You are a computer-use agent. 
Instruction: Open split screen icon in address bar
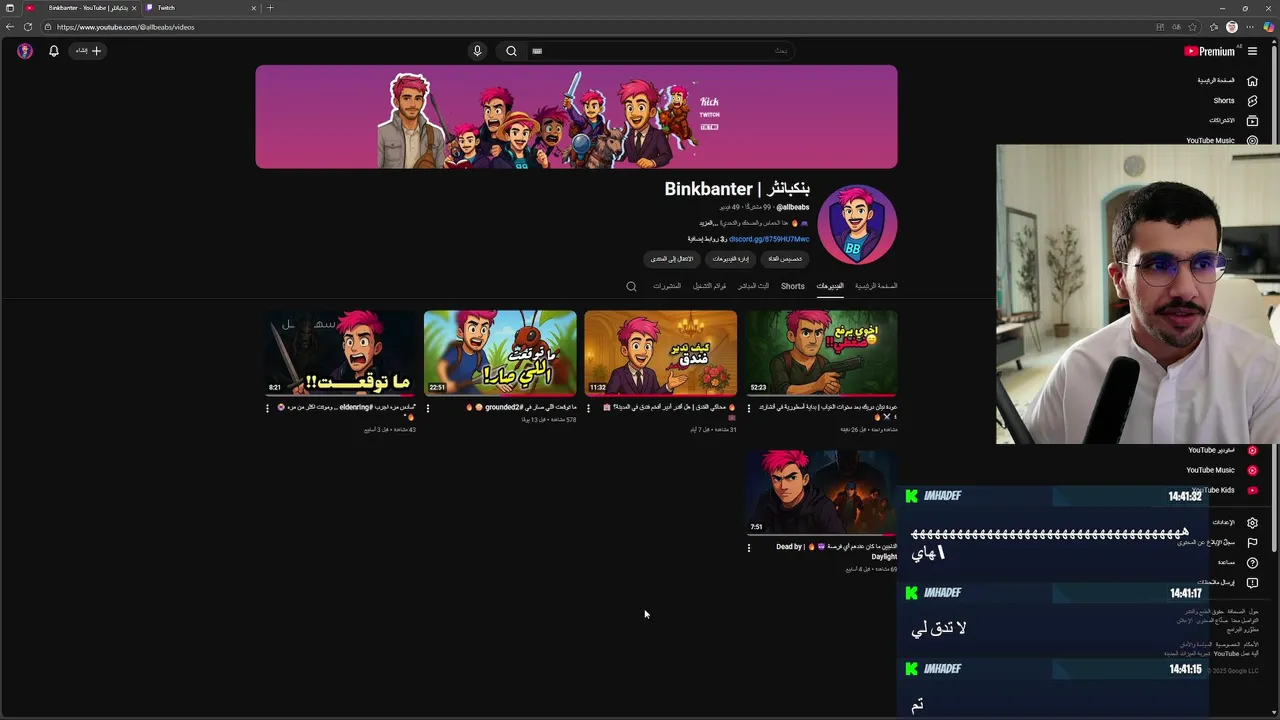(x=1160, y=27)
